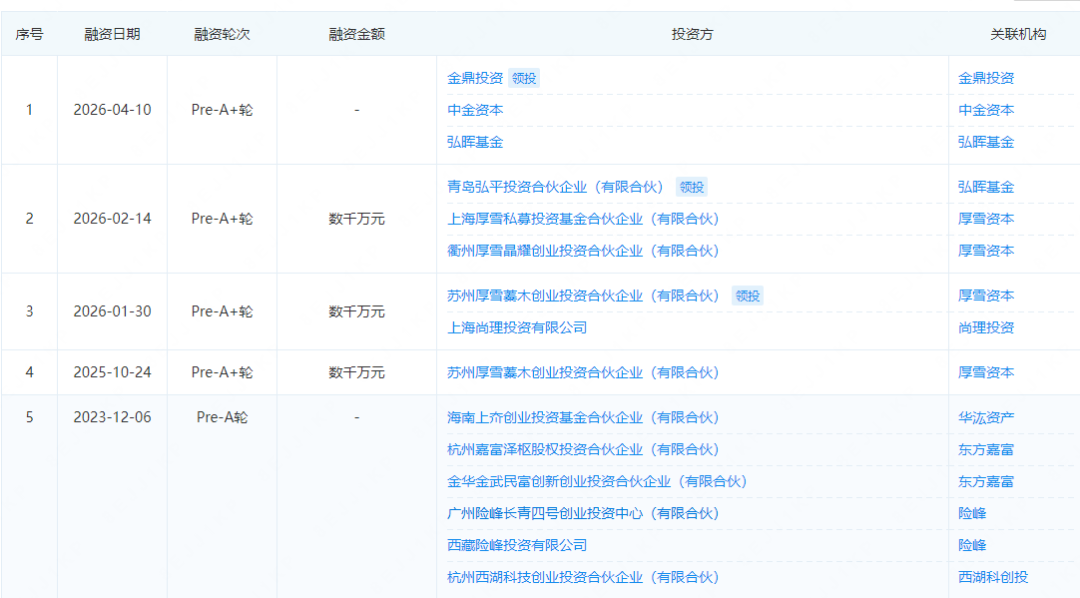Click 上海厚雪私募投资基金合伙企业 link

pos(583,219)
